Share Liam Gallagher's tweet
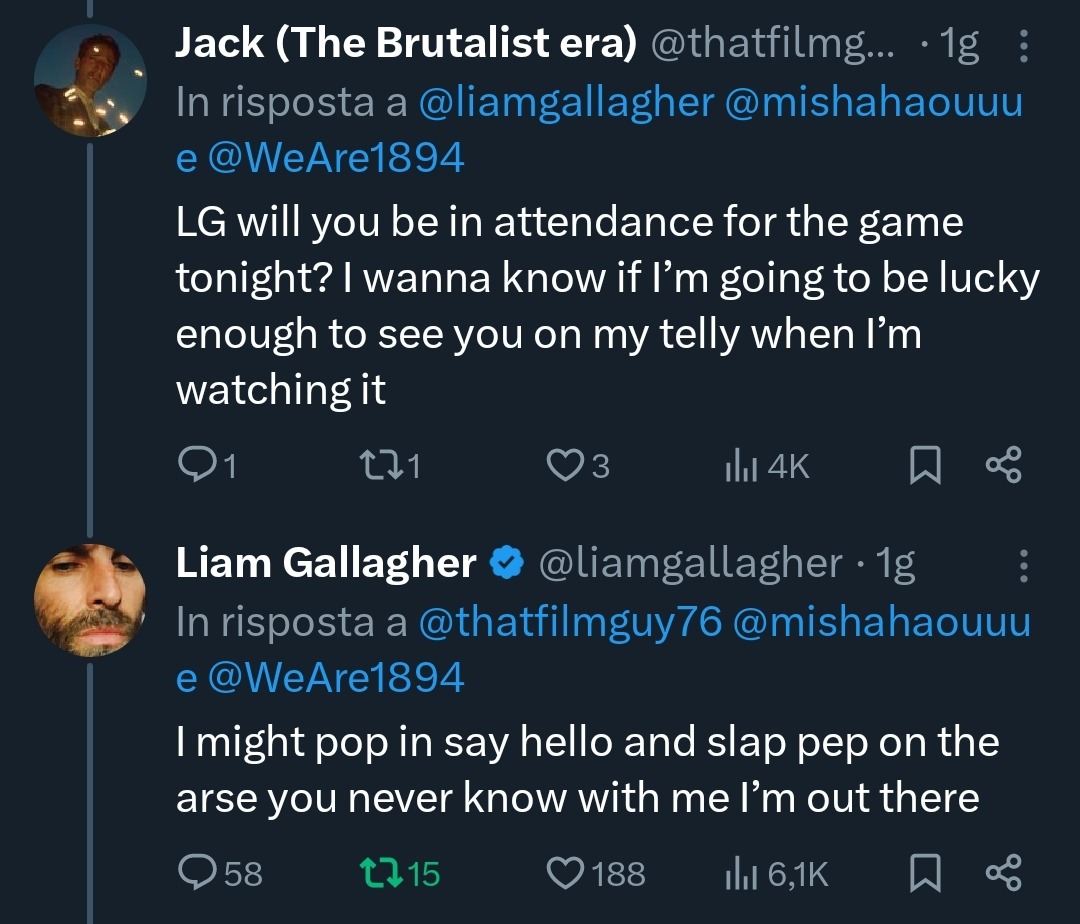Image resolution: width=1080 pixels, height=924 pixels. (1004, 873)
